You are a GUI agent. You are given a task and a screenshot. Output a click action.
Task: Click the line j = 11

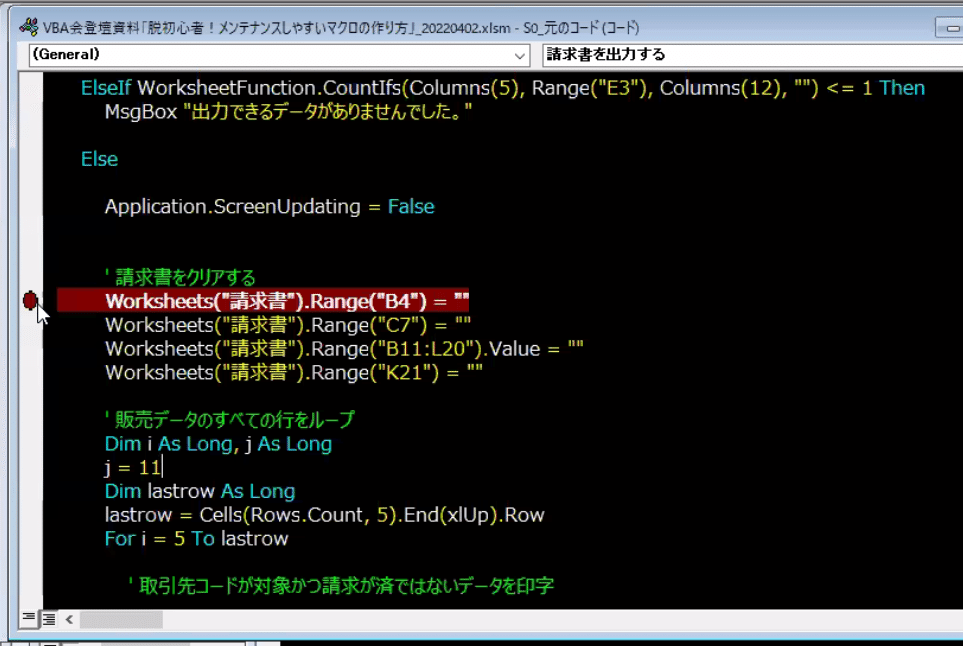pos(133,468)
